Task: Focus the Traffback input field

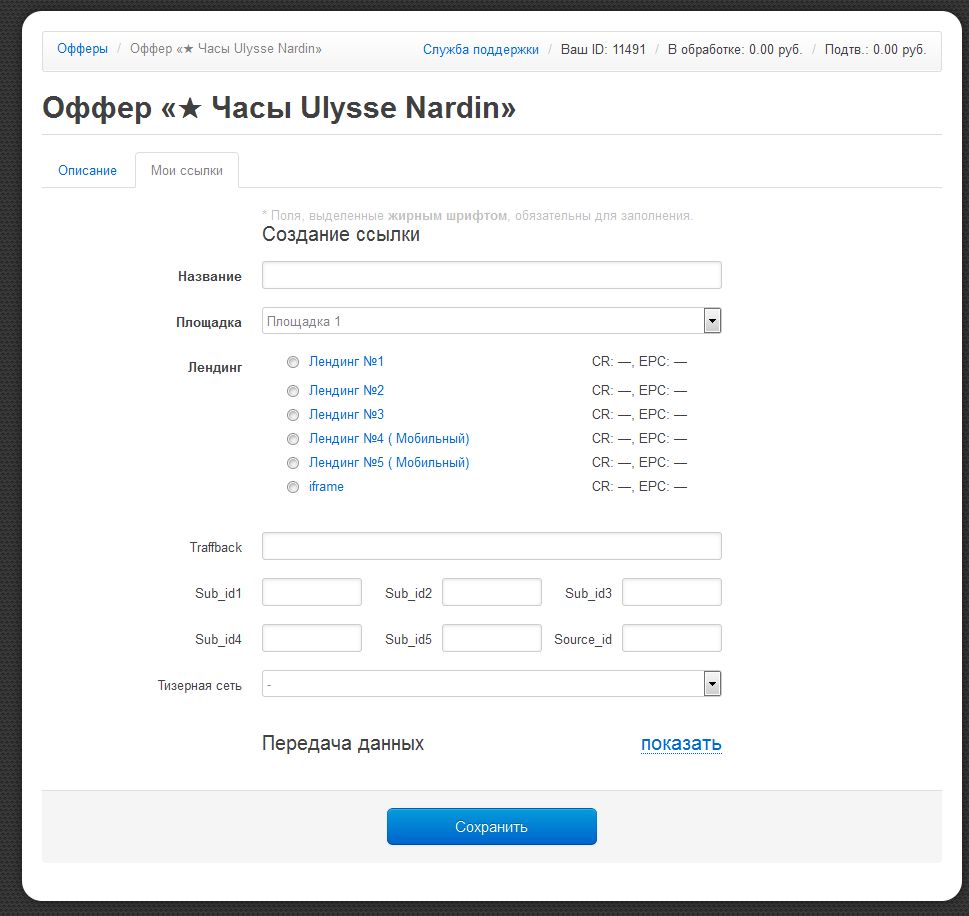Action: pos(491,546)
